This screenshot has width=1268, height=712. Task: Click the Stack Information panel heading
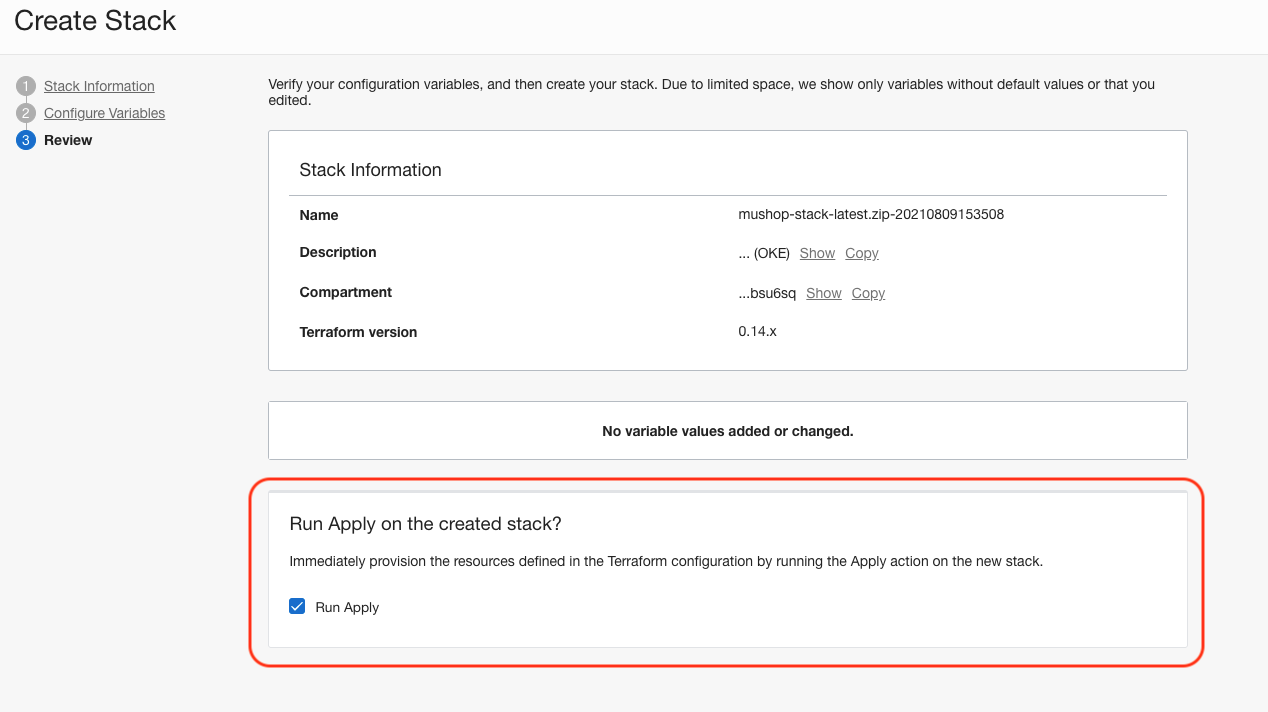pyautogui.click(x=370, y=170)
